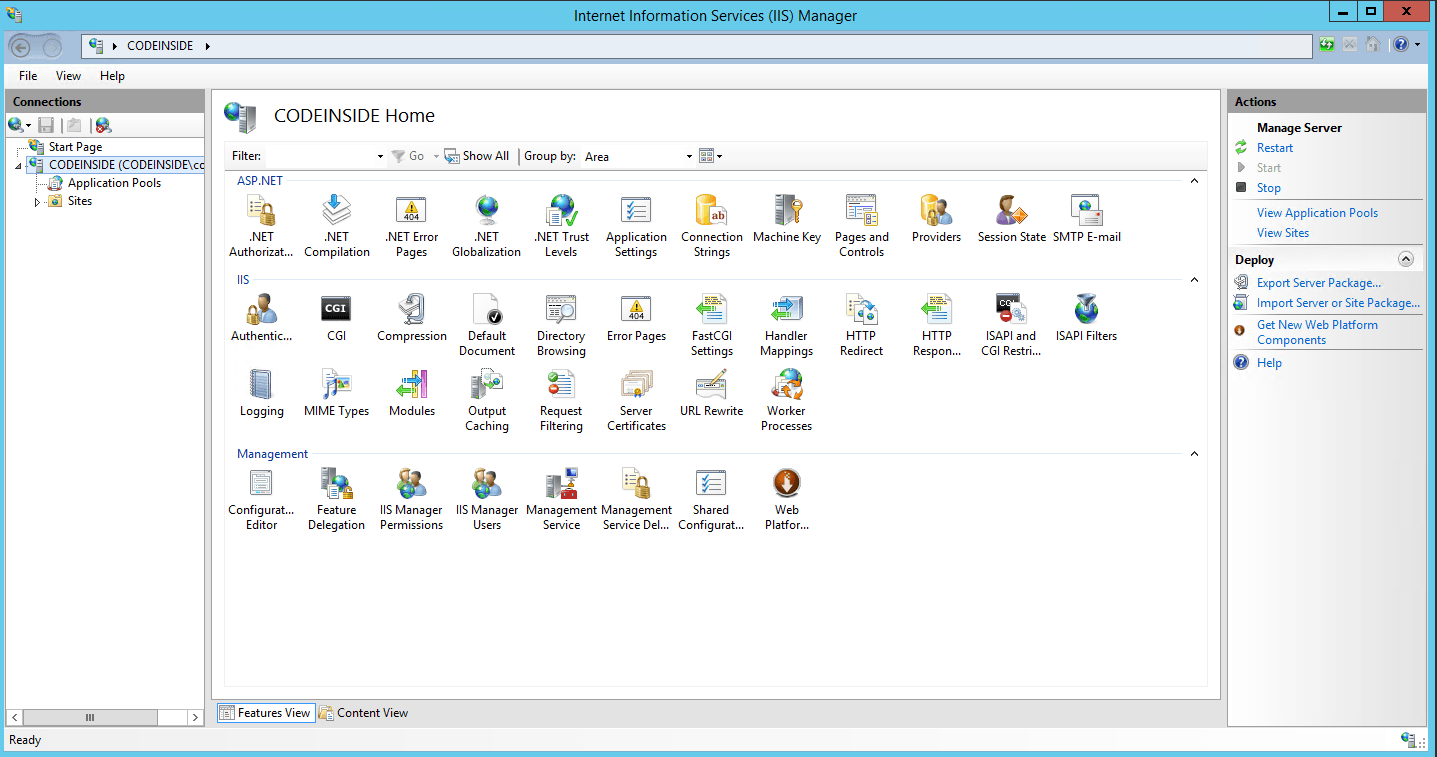The height and width of the screenshot is (757, 1437).
Task: Expand the Sites tree node
Action: 38,202
